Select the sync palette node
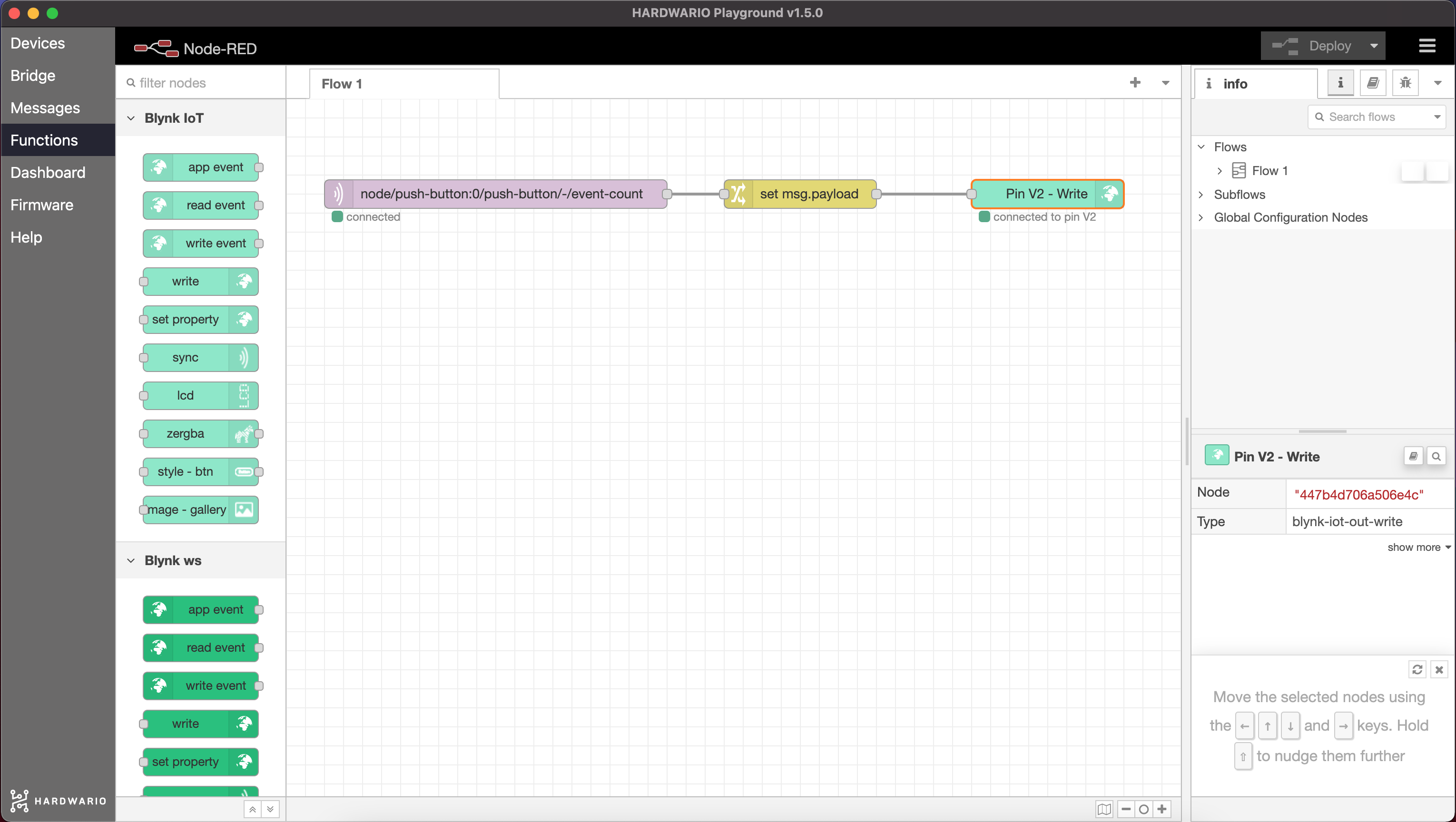This screenshot has width=1456, height=822. pos(201,357)
